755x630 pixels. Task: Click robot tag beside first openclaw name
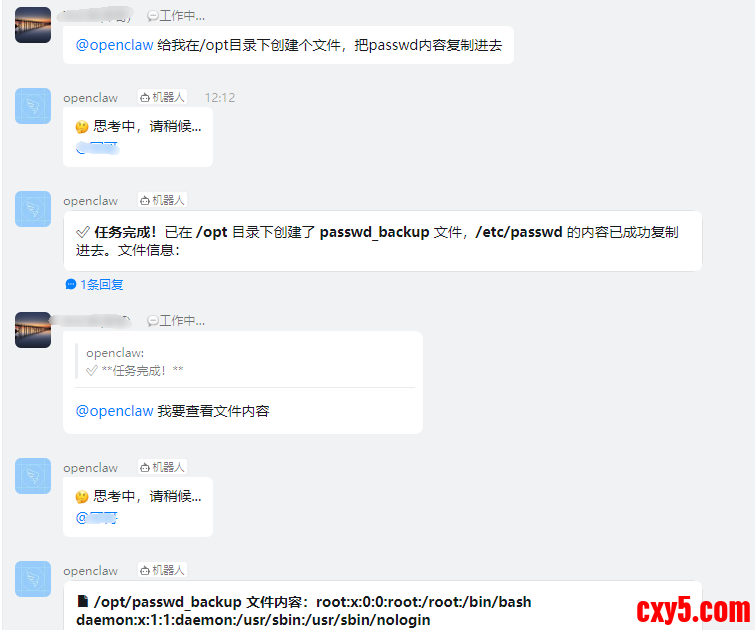point(162,97)
